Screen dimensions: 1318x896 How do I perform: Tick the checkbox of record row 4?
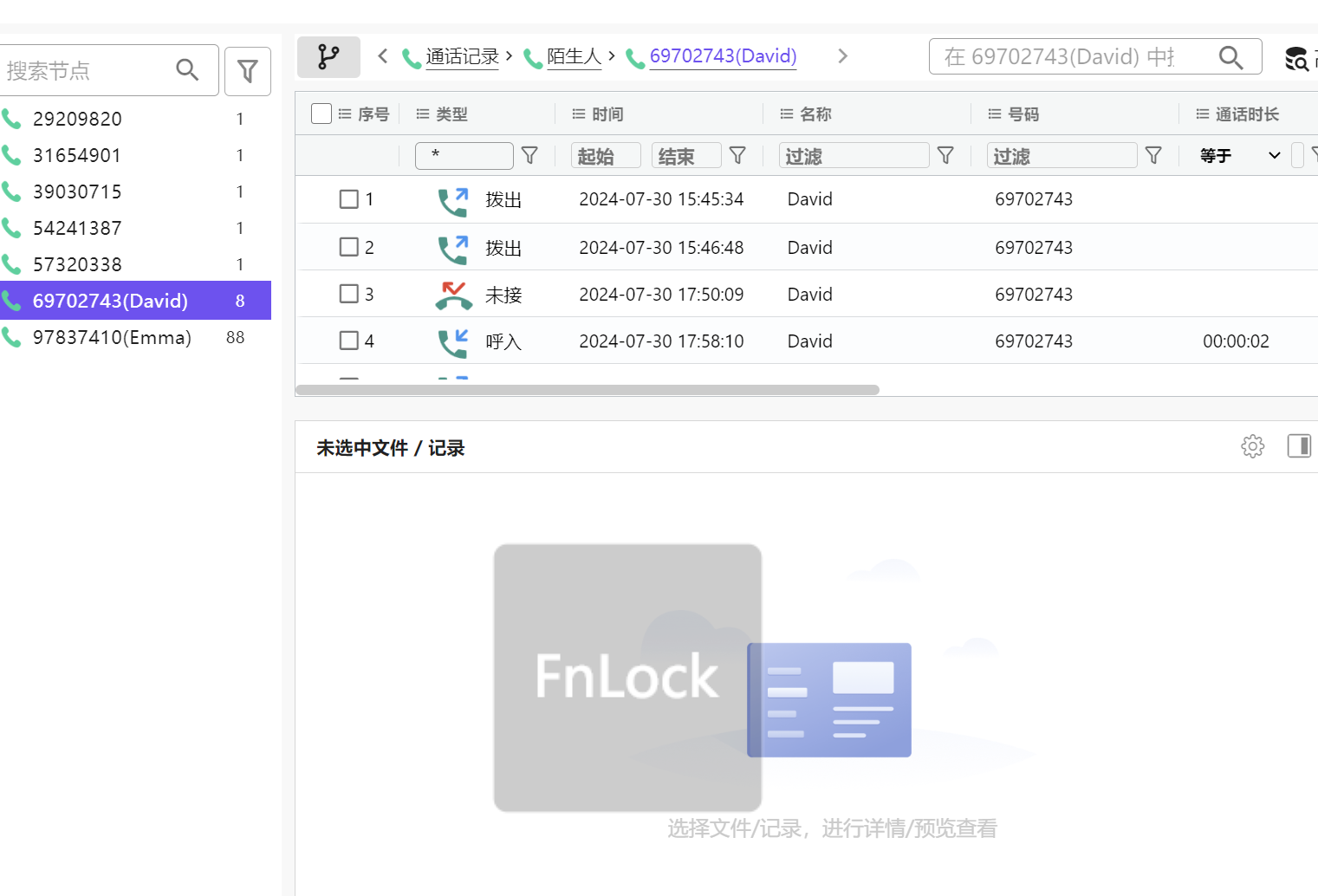(348, 340)
